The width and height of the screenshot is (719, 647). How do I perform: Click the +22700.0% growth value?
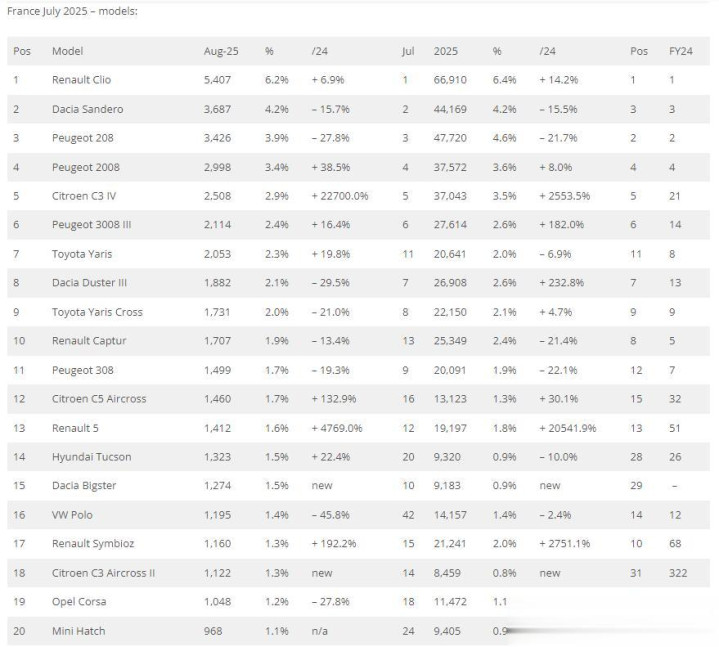(340, 196)
